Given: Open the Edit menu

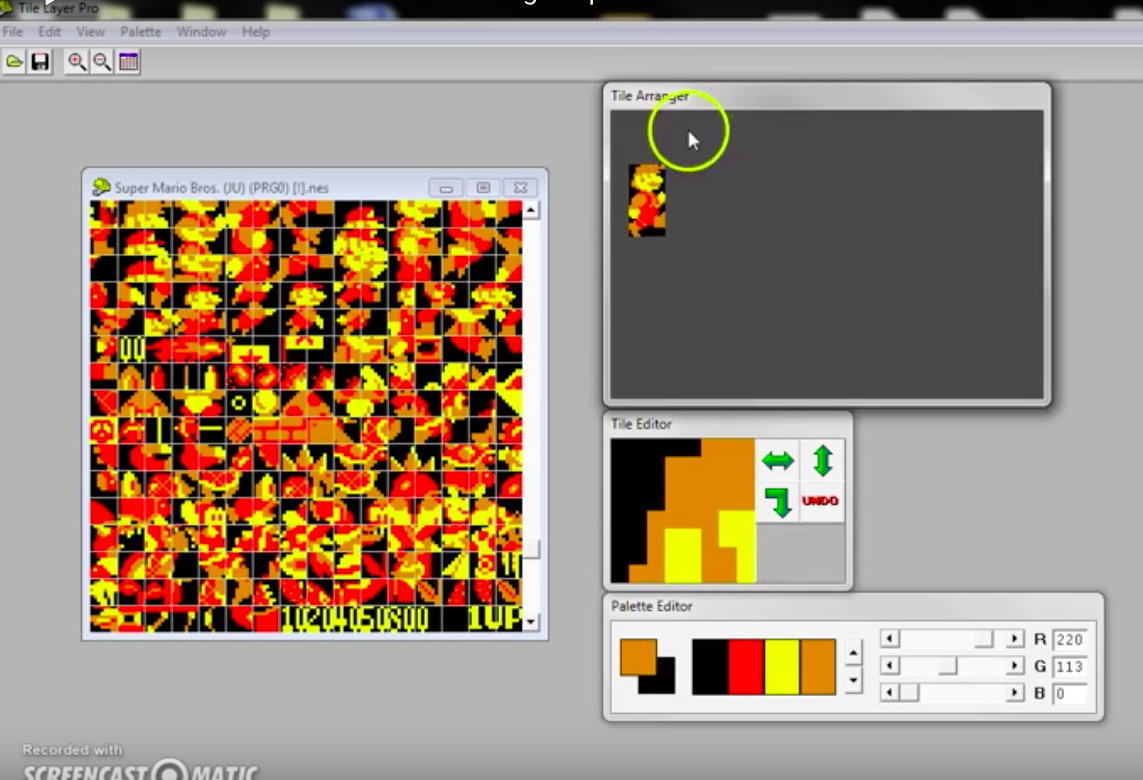Looking at the screenshot, I should pyautogui.click(x=50, y=32).
